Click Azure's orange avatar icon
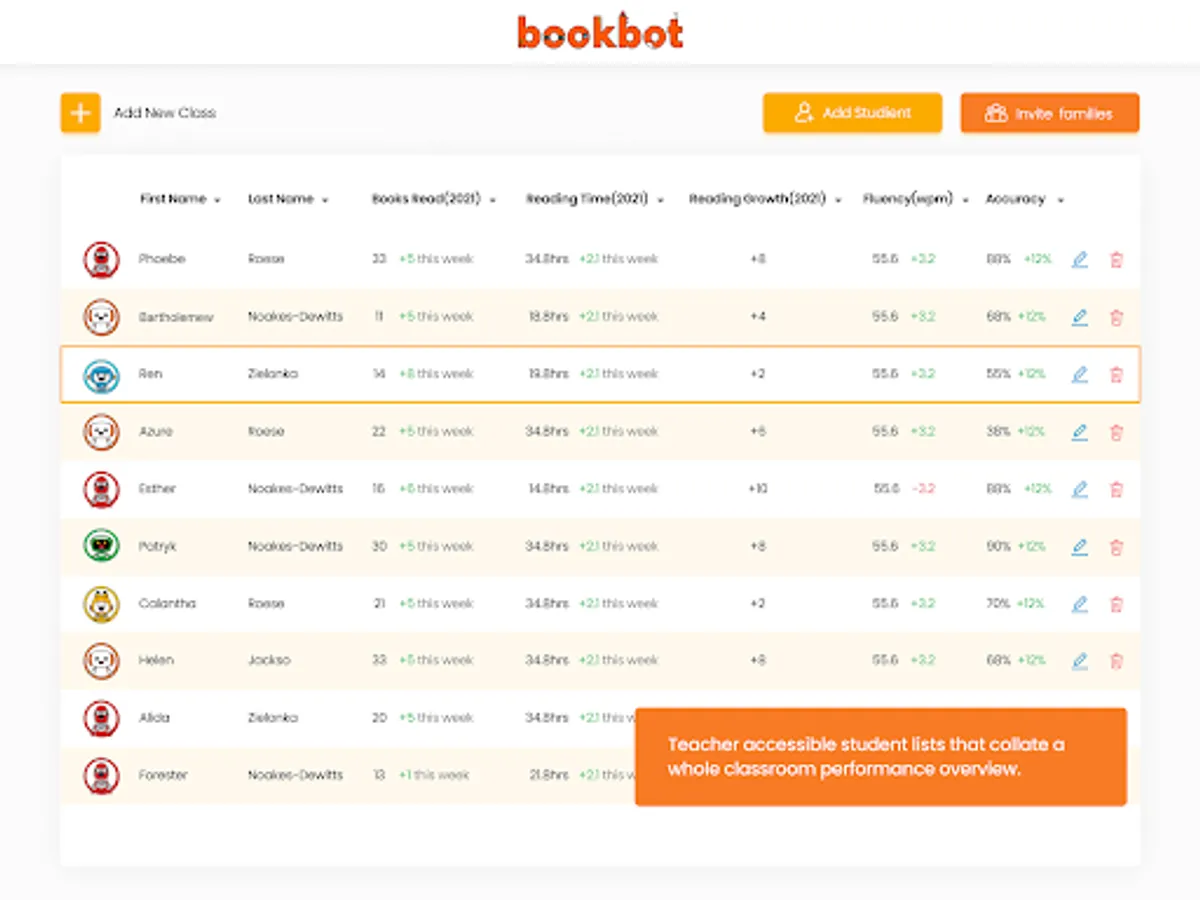This screenshot has height=900, width=1200. click(101, 432)
